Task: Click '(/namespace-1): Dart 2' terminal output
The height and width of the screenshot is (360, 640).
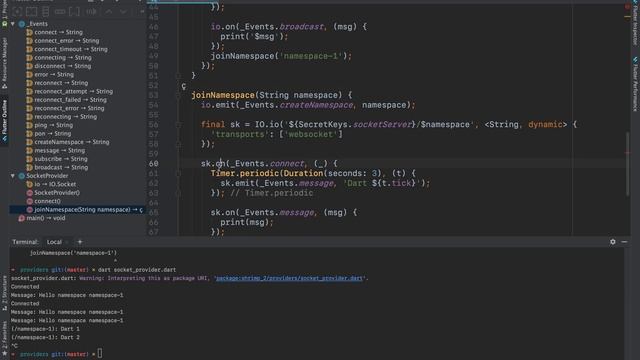Action: point(45,338)
